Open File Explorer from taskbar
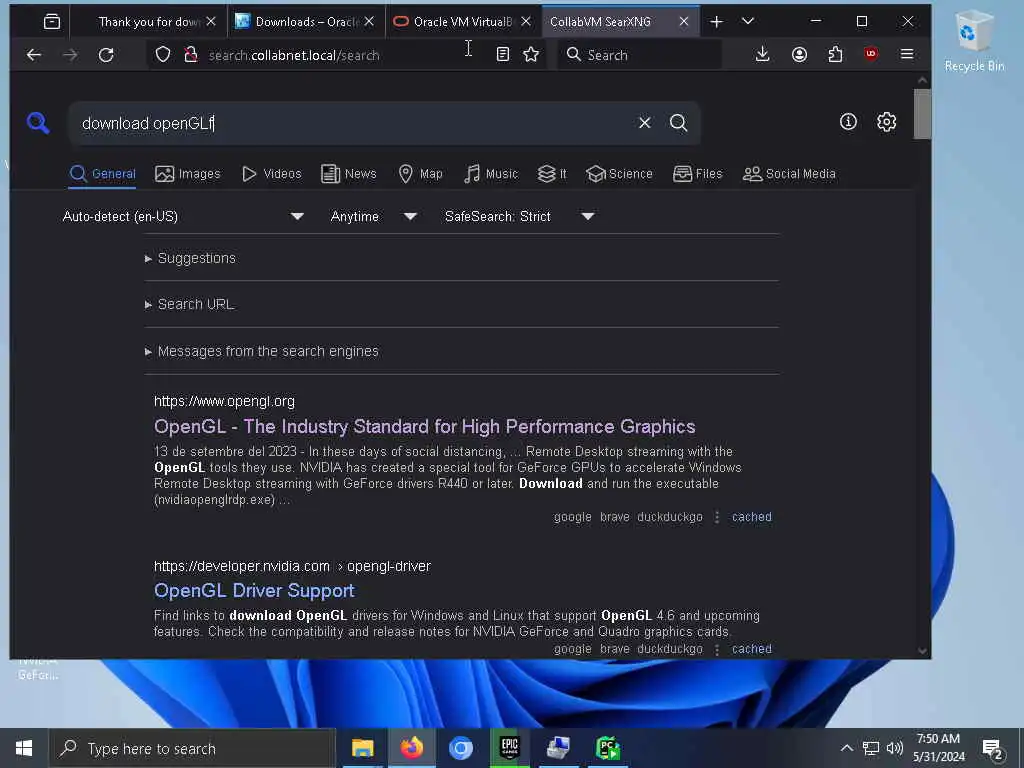Image resolution: width=1024 pixels, height=768 pixels. coord(362,748)
